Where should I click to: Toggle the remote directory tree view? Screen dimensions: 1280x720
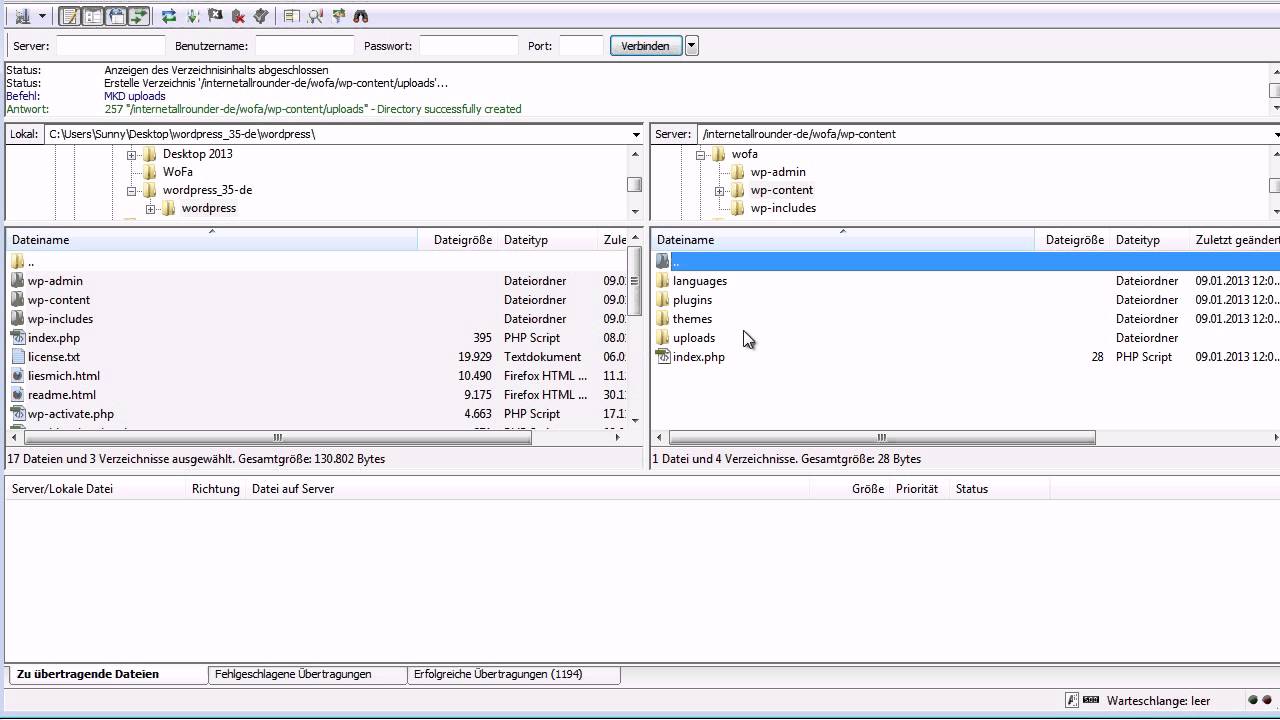point(116,16)
